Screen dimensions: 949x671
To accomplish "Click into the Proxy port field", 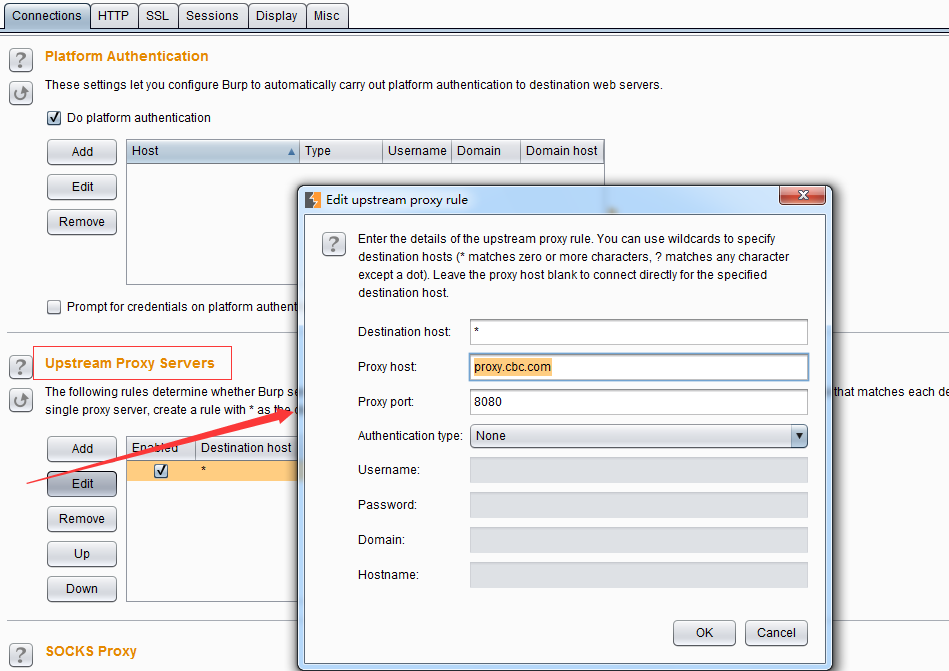I will [x=638, y=402].
